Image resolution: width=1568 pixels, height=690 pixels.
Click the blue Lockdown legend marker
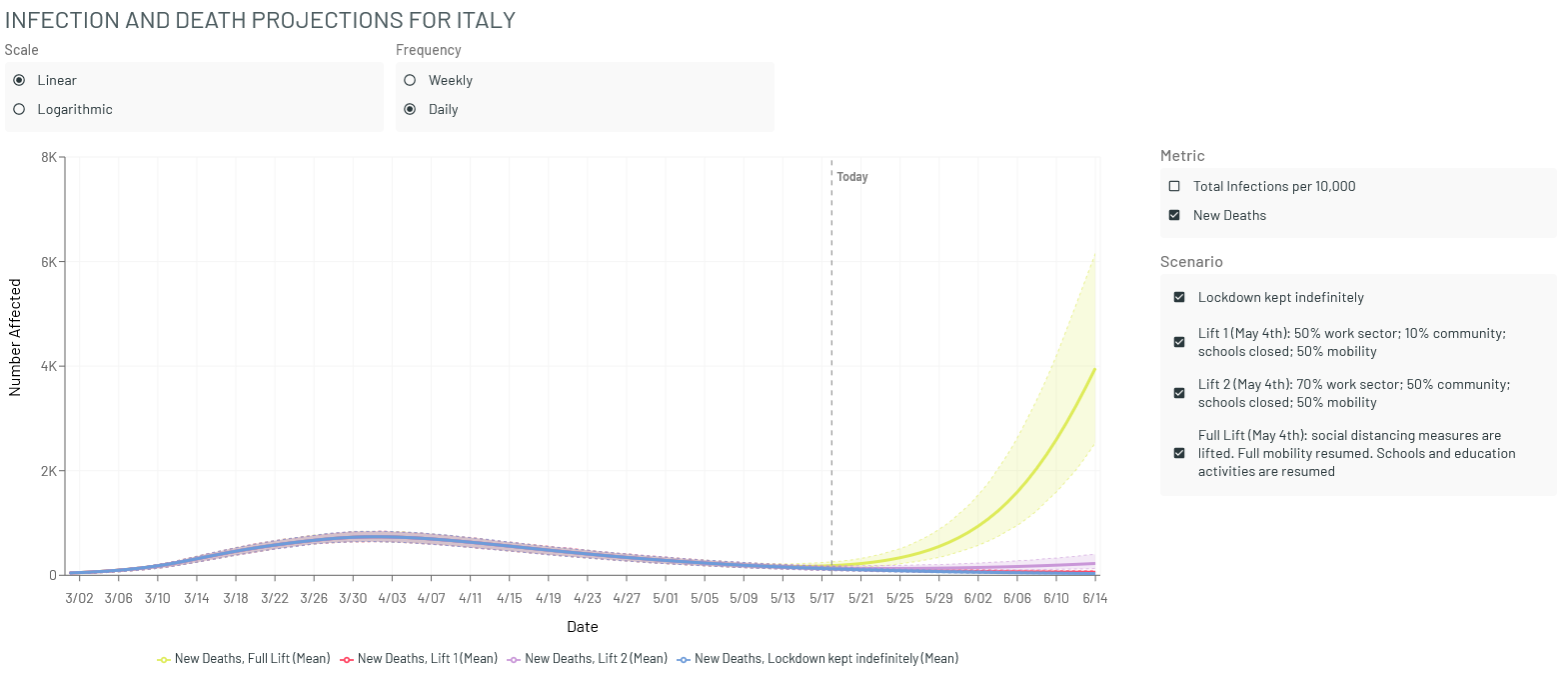pos(684,659)
